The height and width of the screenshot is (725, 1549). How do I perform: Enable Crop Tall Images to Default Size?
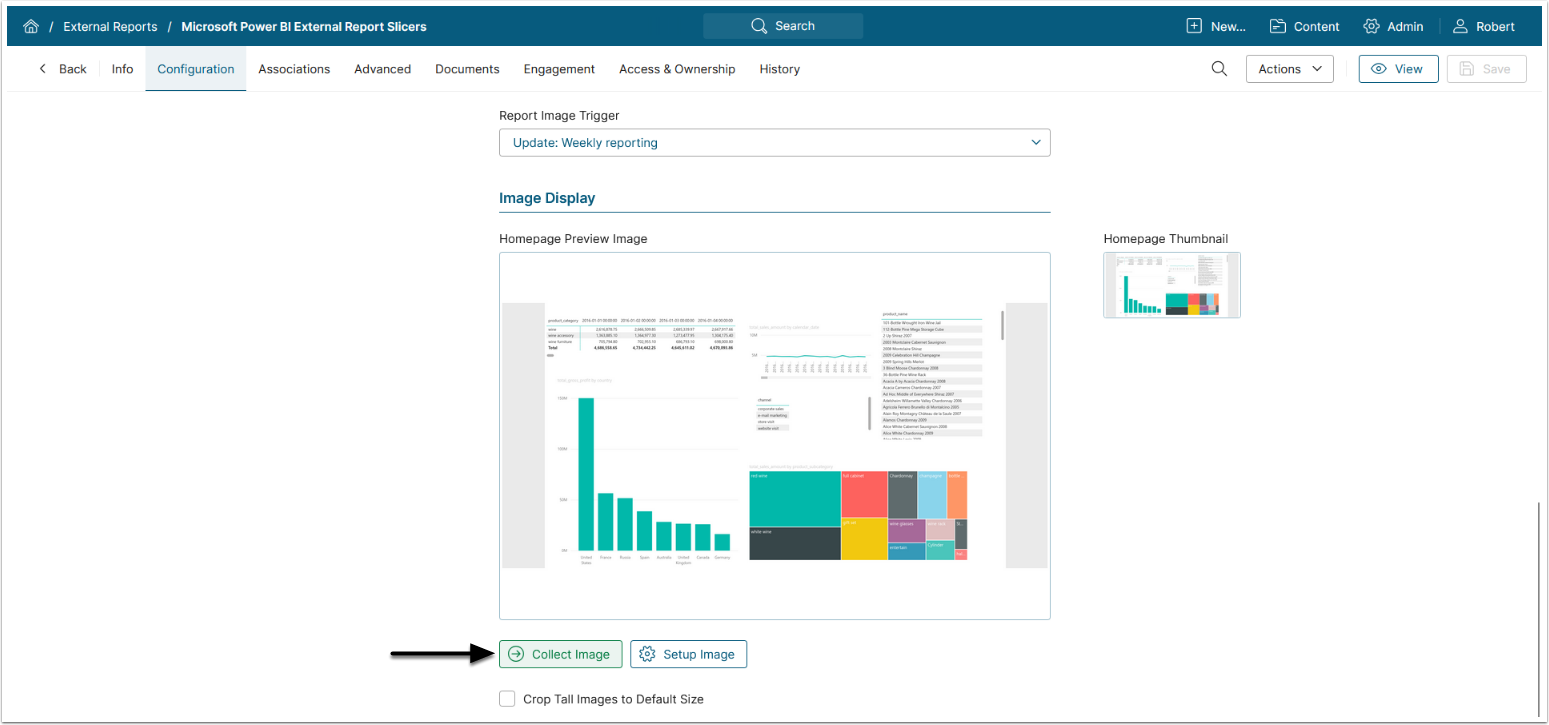click(x=507, y=699)
